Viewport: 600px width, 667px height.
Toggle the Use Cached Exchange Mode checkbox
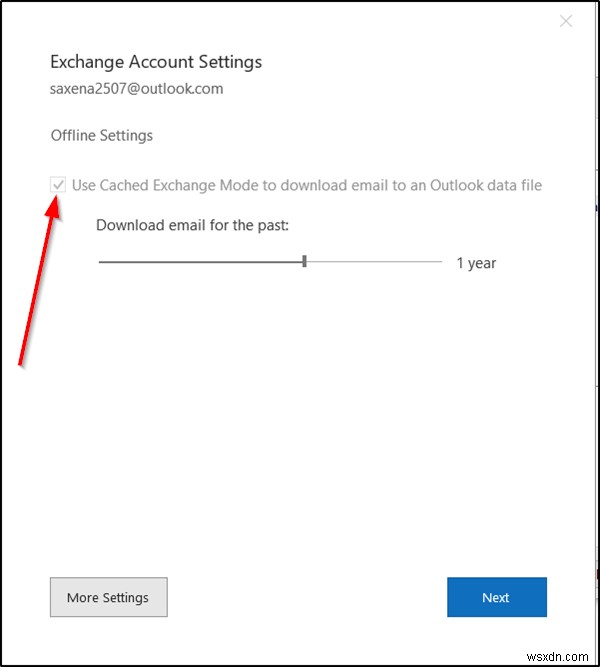(58, 185)
